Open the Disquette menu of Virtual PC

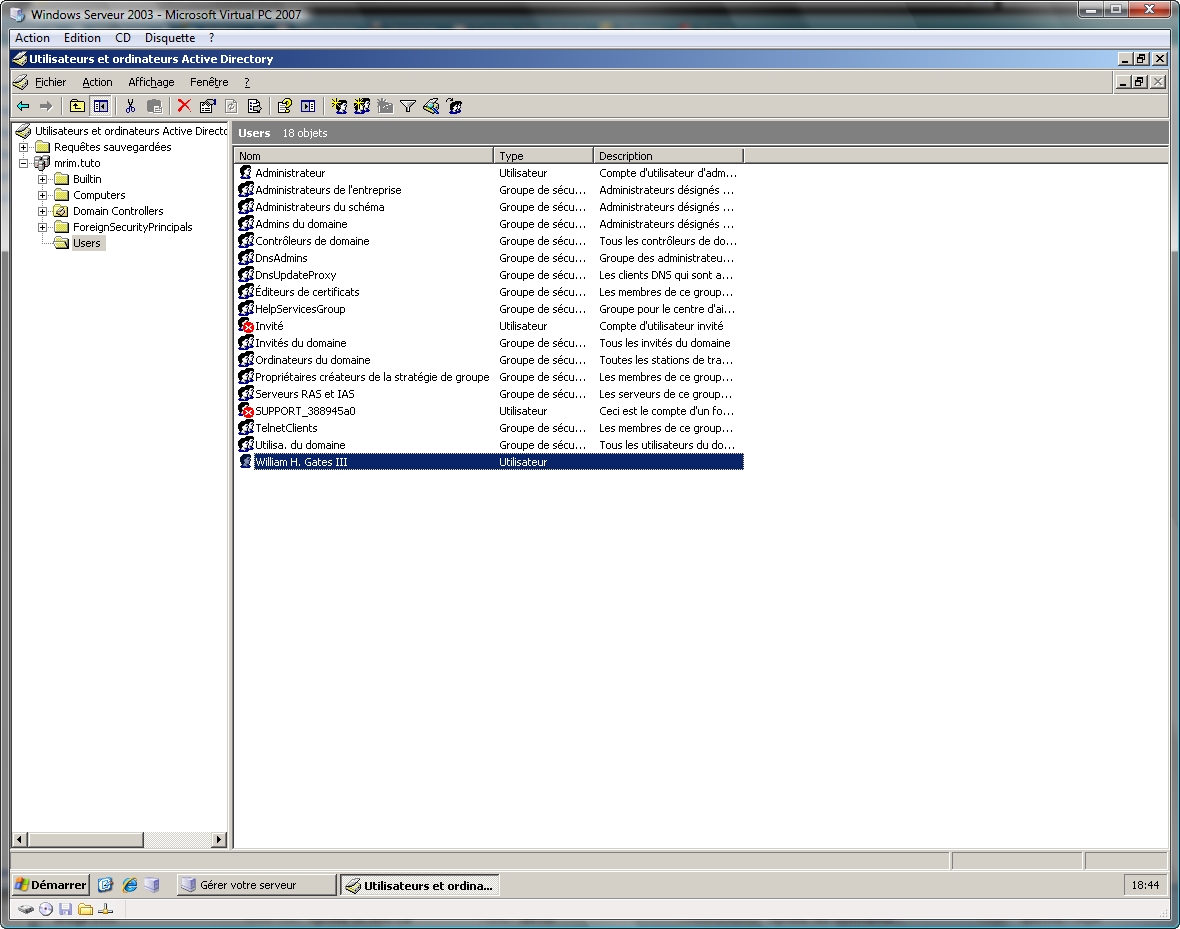click(170, 38)
